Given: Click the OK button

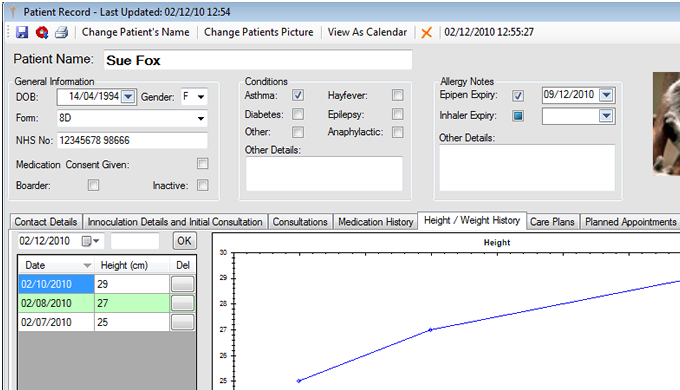Looking at the screenshot, I should pyautogui.click(x=184, y=241).
